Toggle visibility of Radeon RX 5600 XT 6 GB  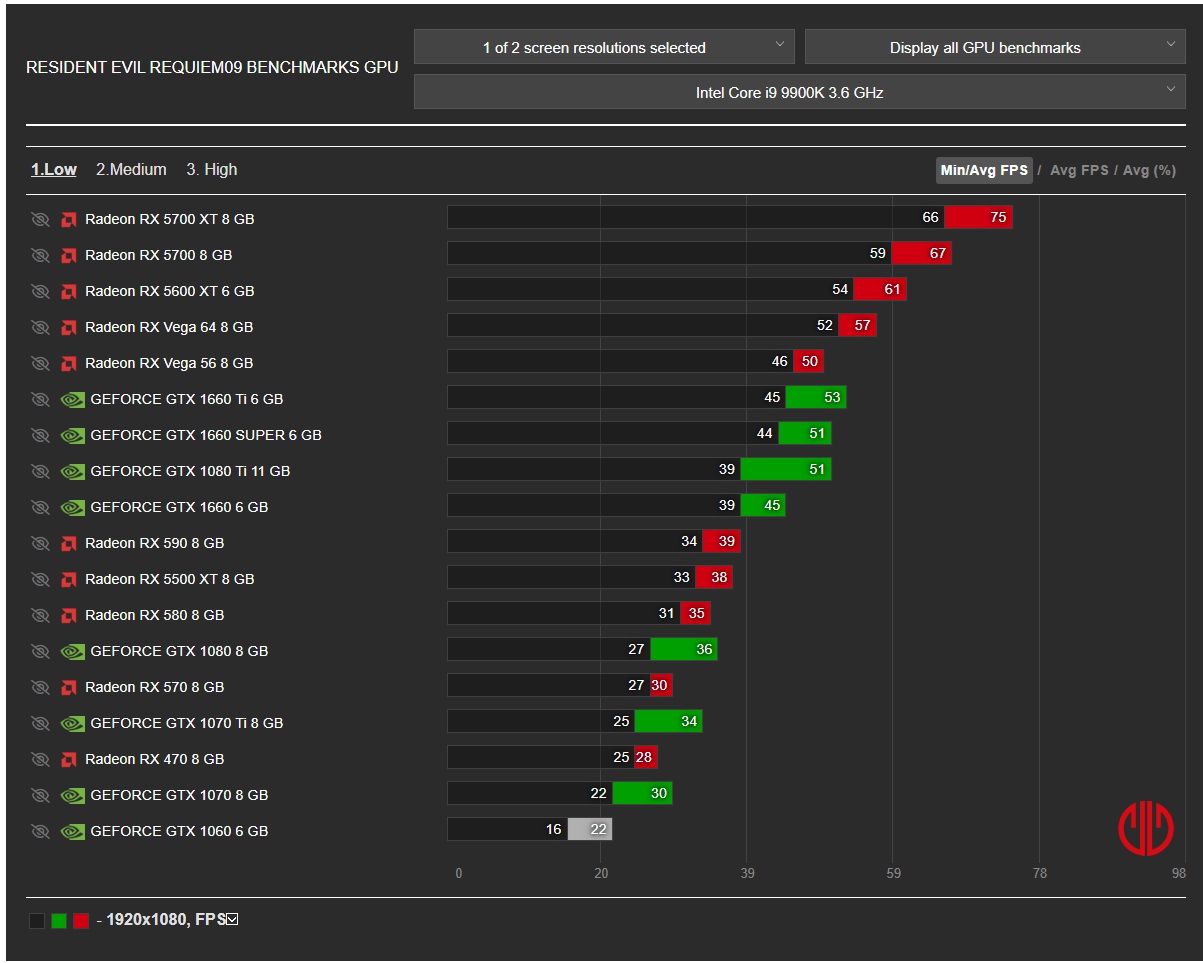[40, 291]
